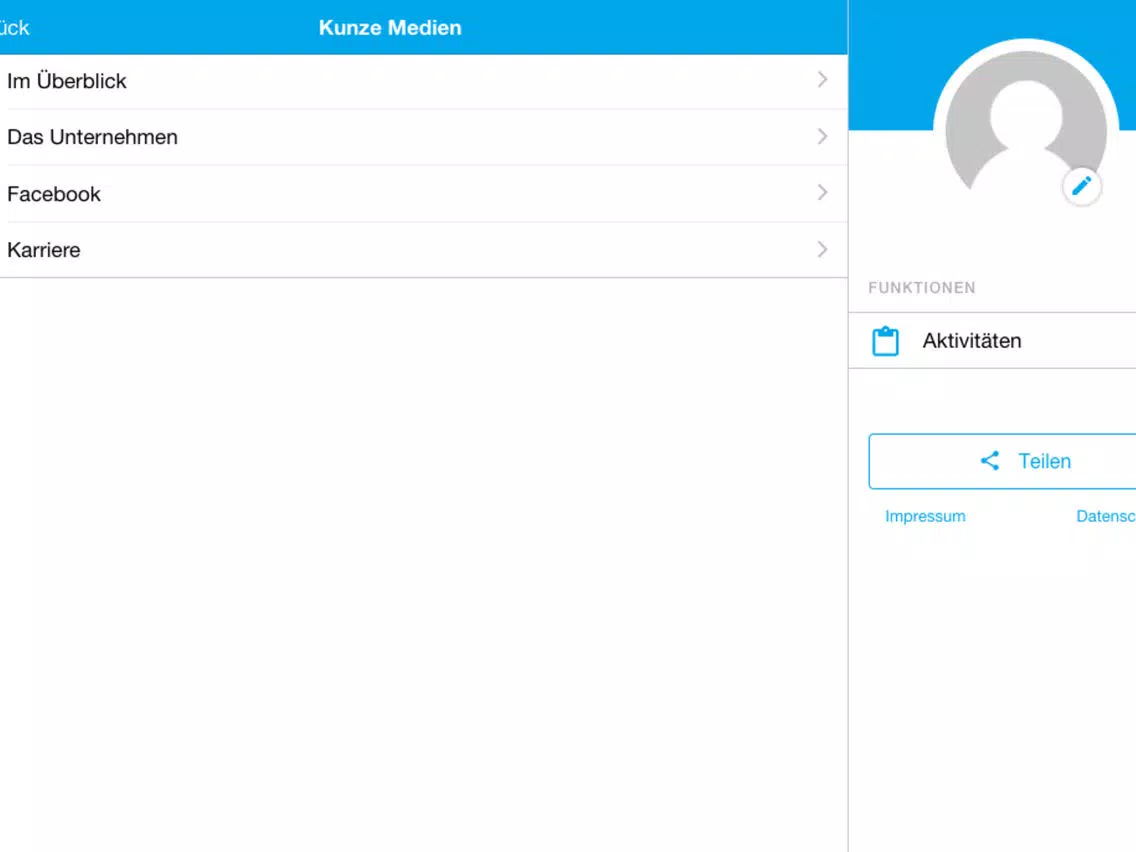Viewport: 1136px width, 852px height.
Task: Expand the chevron on Im Überblick row
Action: tap(822, 80)
